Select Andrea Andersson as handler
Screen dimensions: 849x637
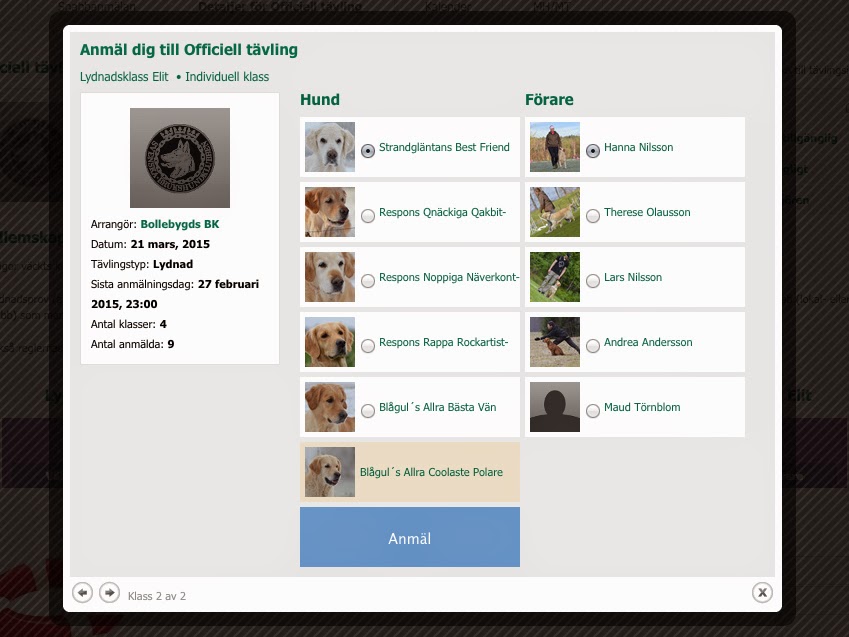[593, 346]
